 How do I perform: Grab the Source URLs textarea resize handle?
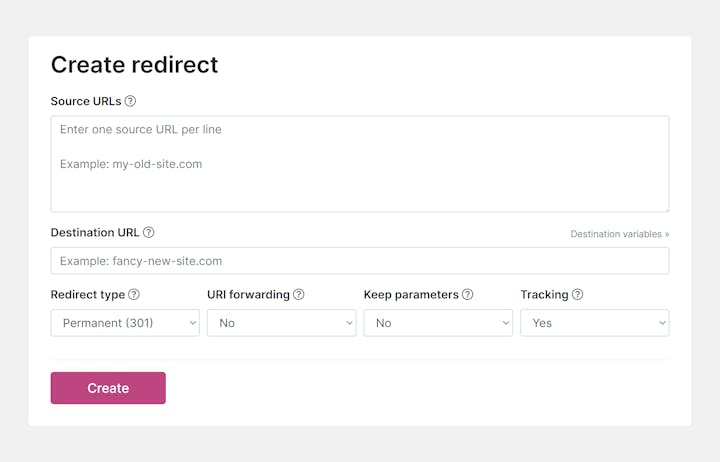point(665,208)
